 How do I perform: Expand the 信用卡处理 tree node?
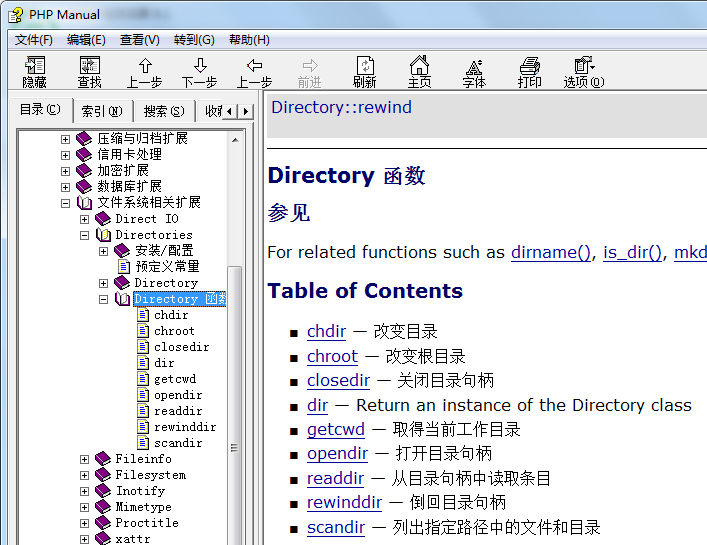(65, 156)
